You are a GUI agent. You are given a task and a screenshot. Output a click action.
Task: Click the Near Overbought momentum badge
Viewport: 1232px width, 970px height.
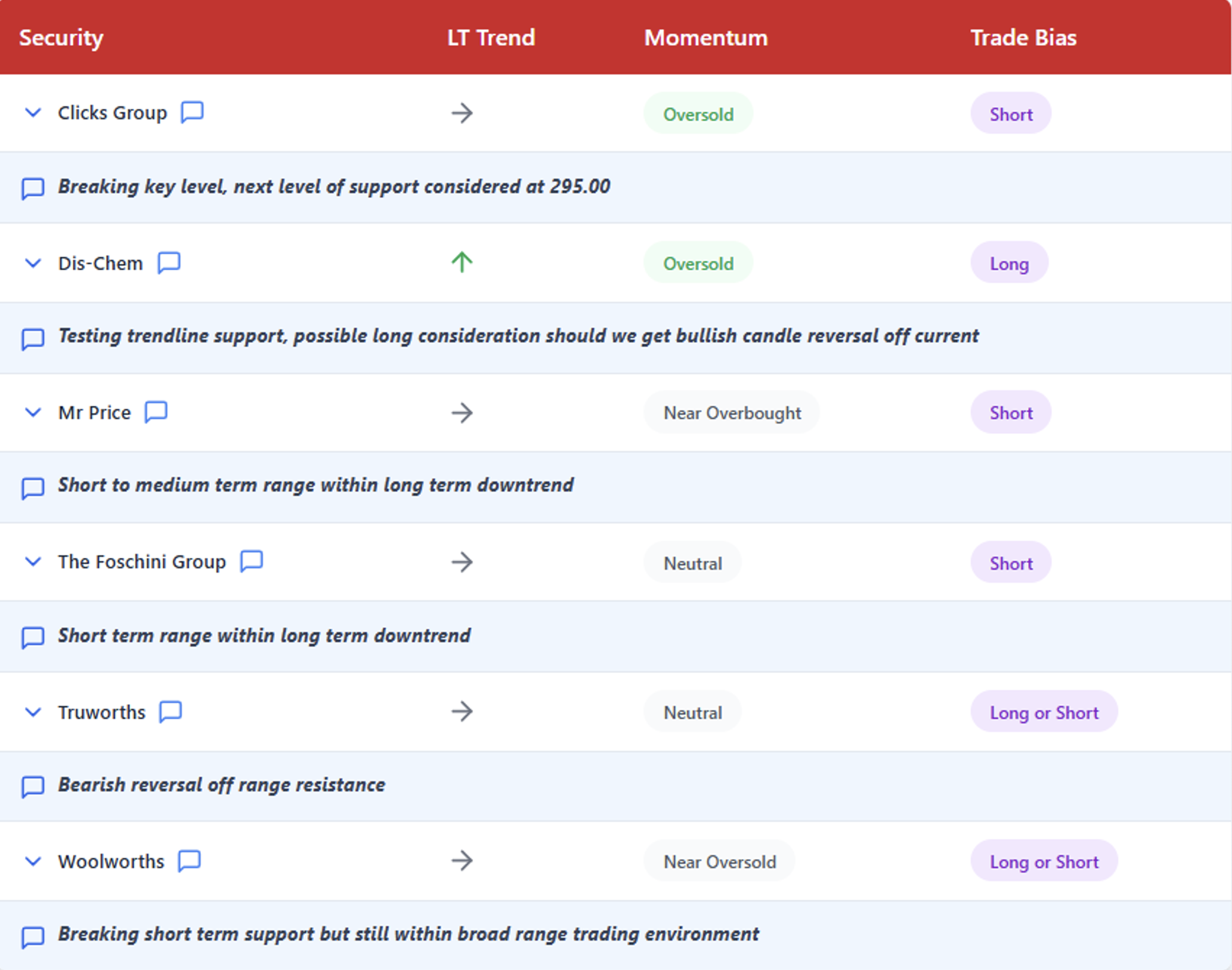pos(732,413)
